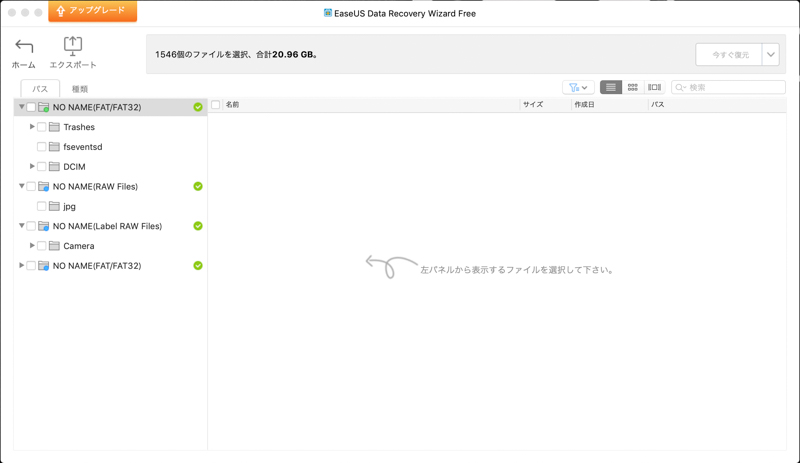Check the Camera folder checkbox
The image size is (800, 463).
point(42,246)
